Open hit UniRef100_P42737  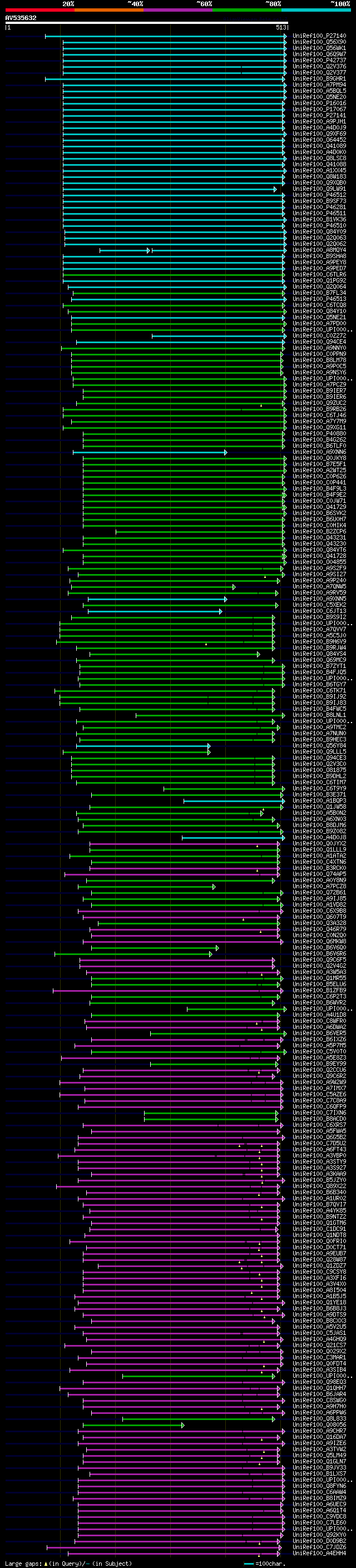pos(319,61)
